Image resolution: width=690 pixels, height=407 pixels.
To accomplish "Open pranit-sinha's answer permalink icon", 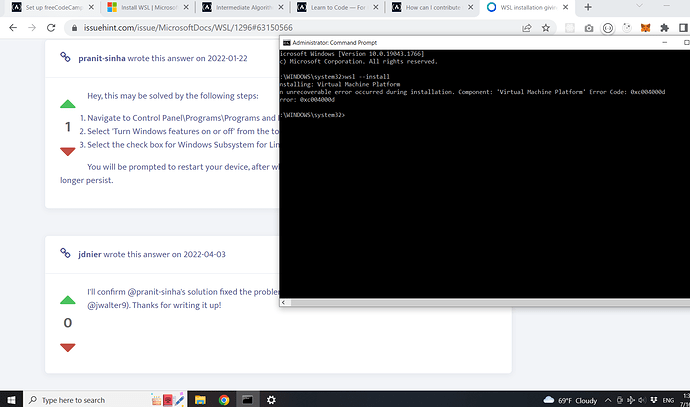I will 65,57.
